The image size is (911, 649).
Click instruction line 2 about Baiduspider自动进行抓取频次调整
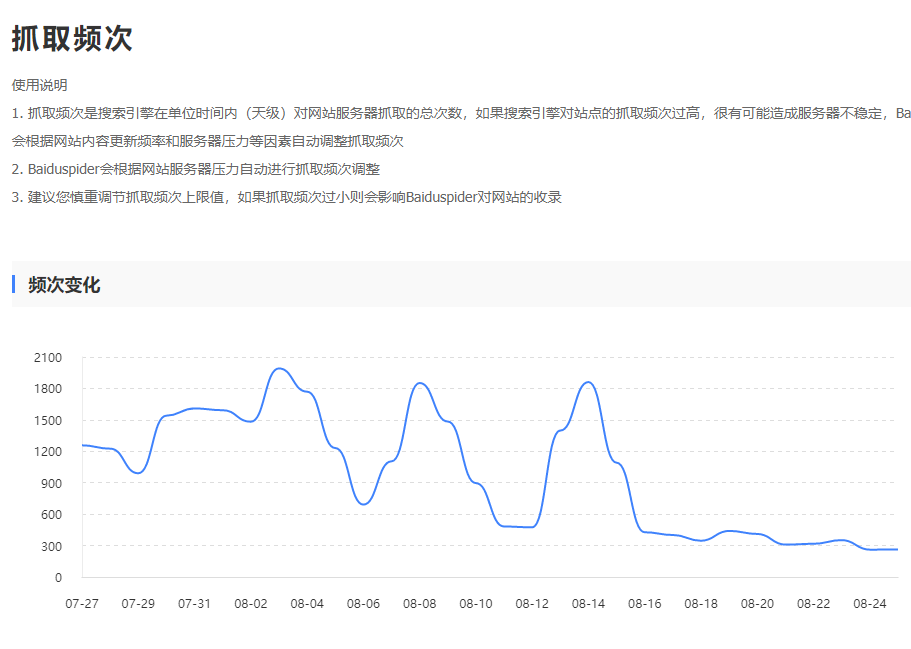point(196,169)
